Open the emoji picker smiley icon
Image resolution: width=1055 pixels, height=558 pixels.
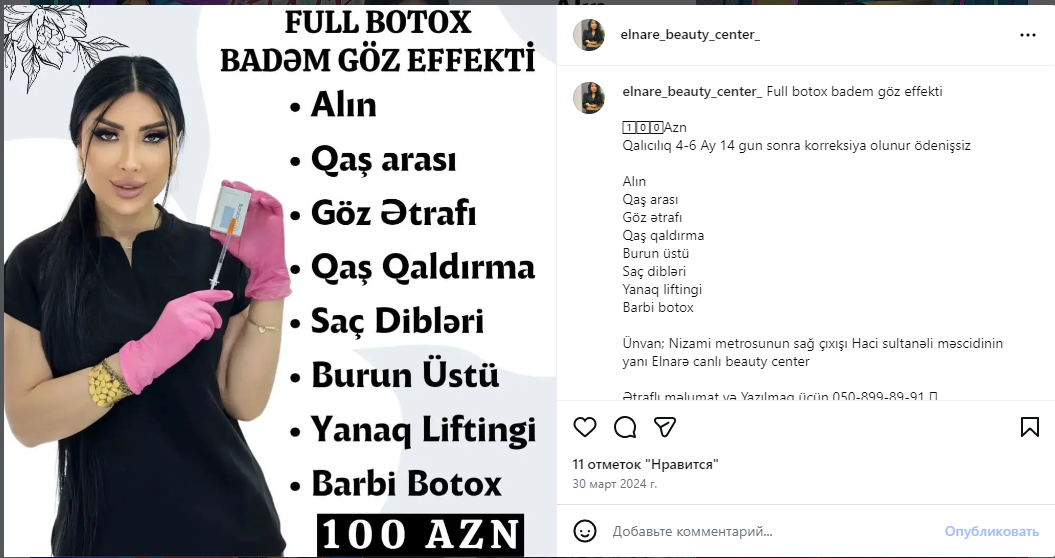[585, 531]
